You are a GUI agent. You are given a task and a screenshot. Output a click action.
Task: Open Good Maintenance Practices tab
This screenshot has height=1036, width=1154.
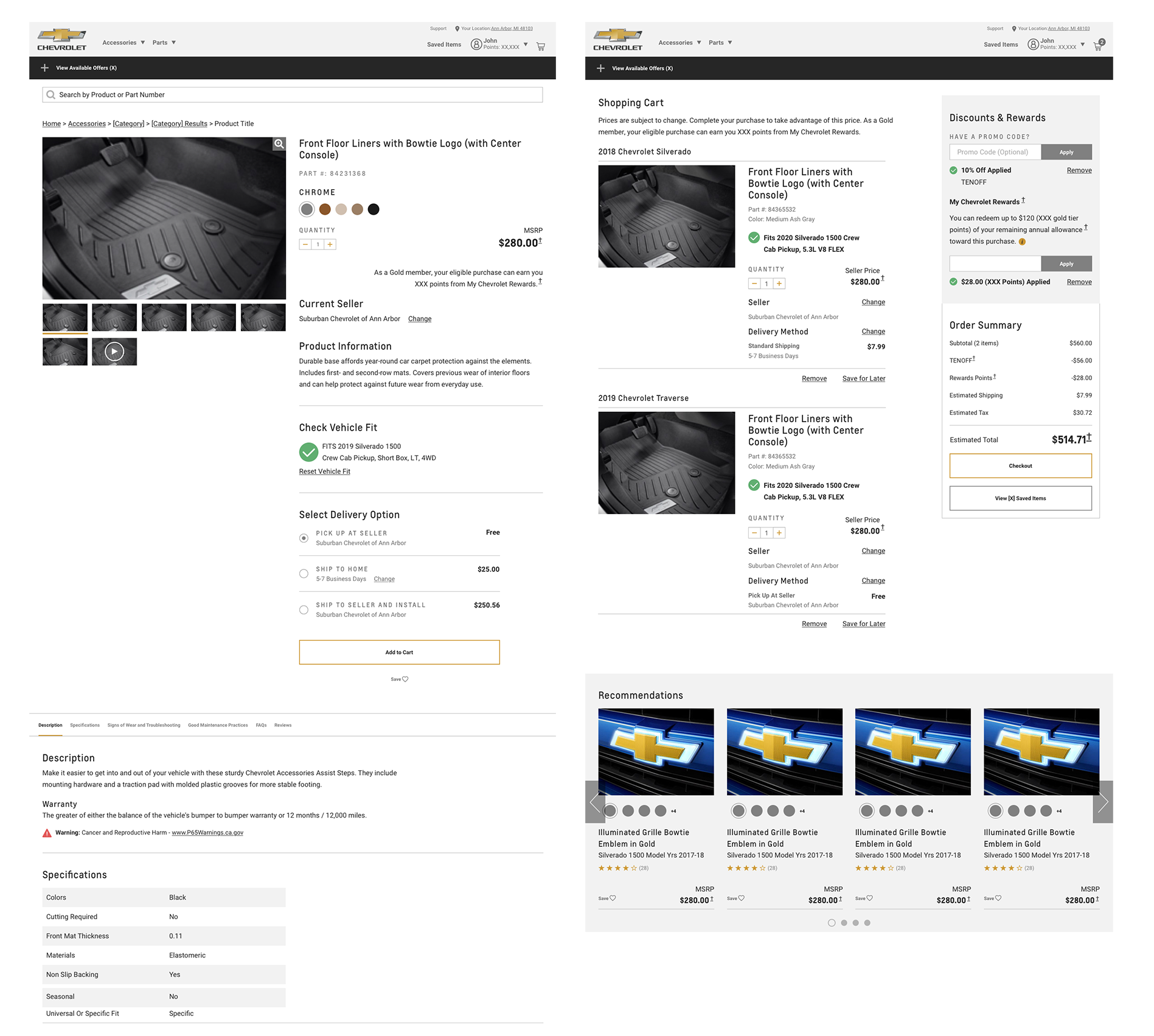218,725
